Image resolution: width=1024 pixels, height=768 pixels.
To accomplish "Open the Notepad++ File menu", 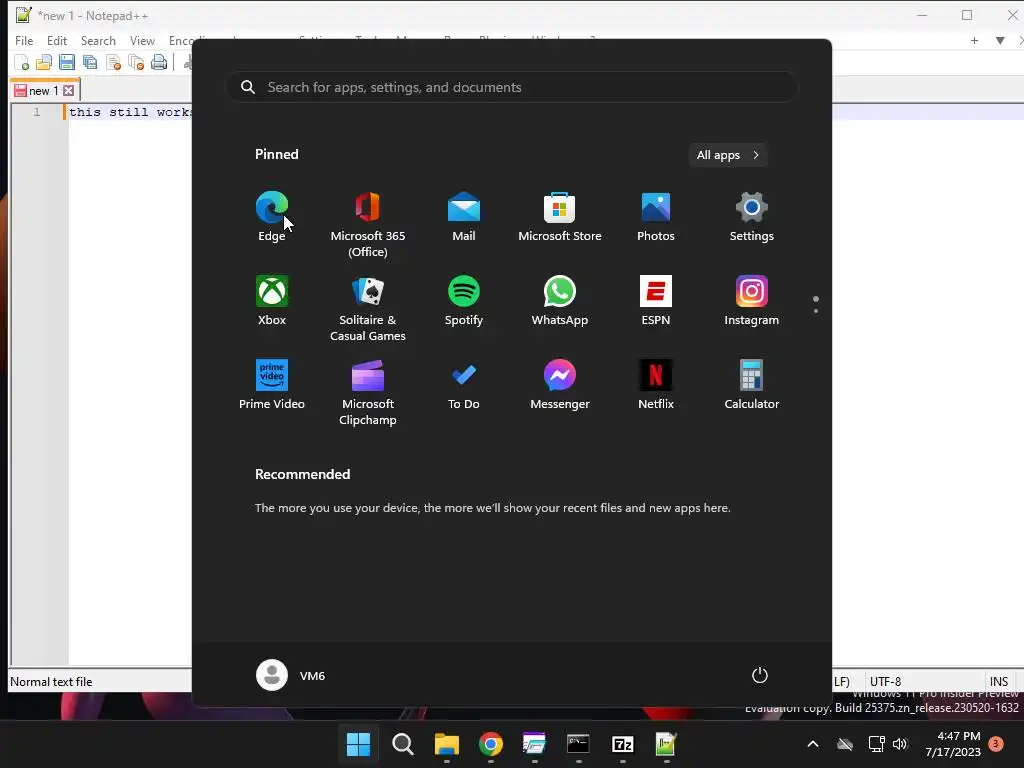I will pyautogui.click(x=24, y=40).
